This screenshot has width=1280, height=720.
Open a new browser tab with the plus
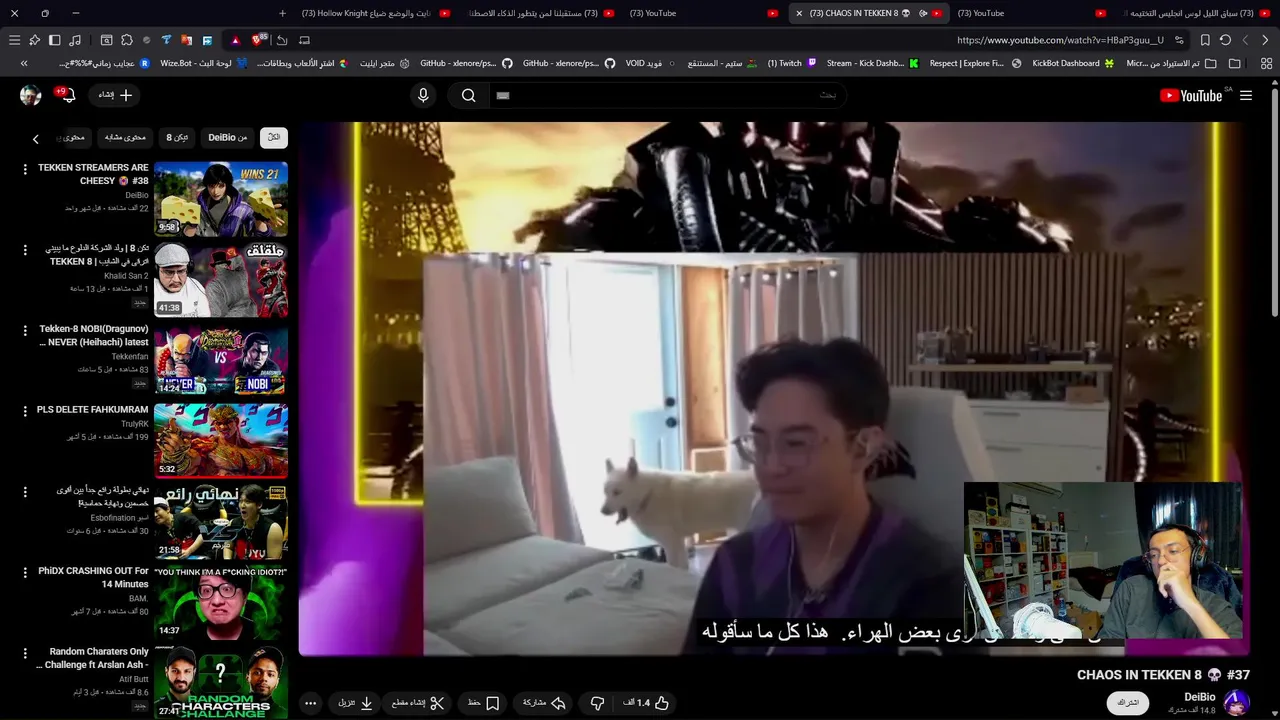pyautogui.click(x=283, y=13)
